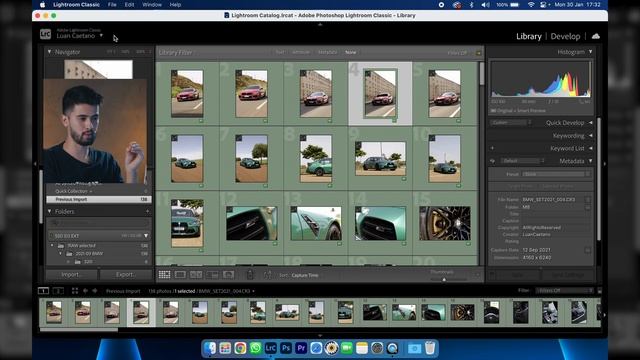Click the cloud sync icon
The image size is (640, 360).
point(596,36)
